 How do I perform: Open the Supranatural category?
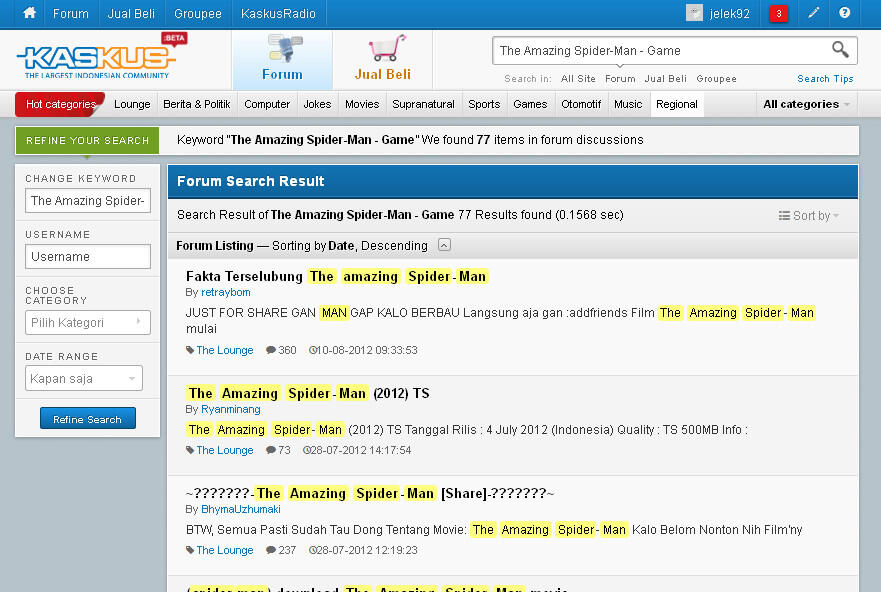point(423,104)
